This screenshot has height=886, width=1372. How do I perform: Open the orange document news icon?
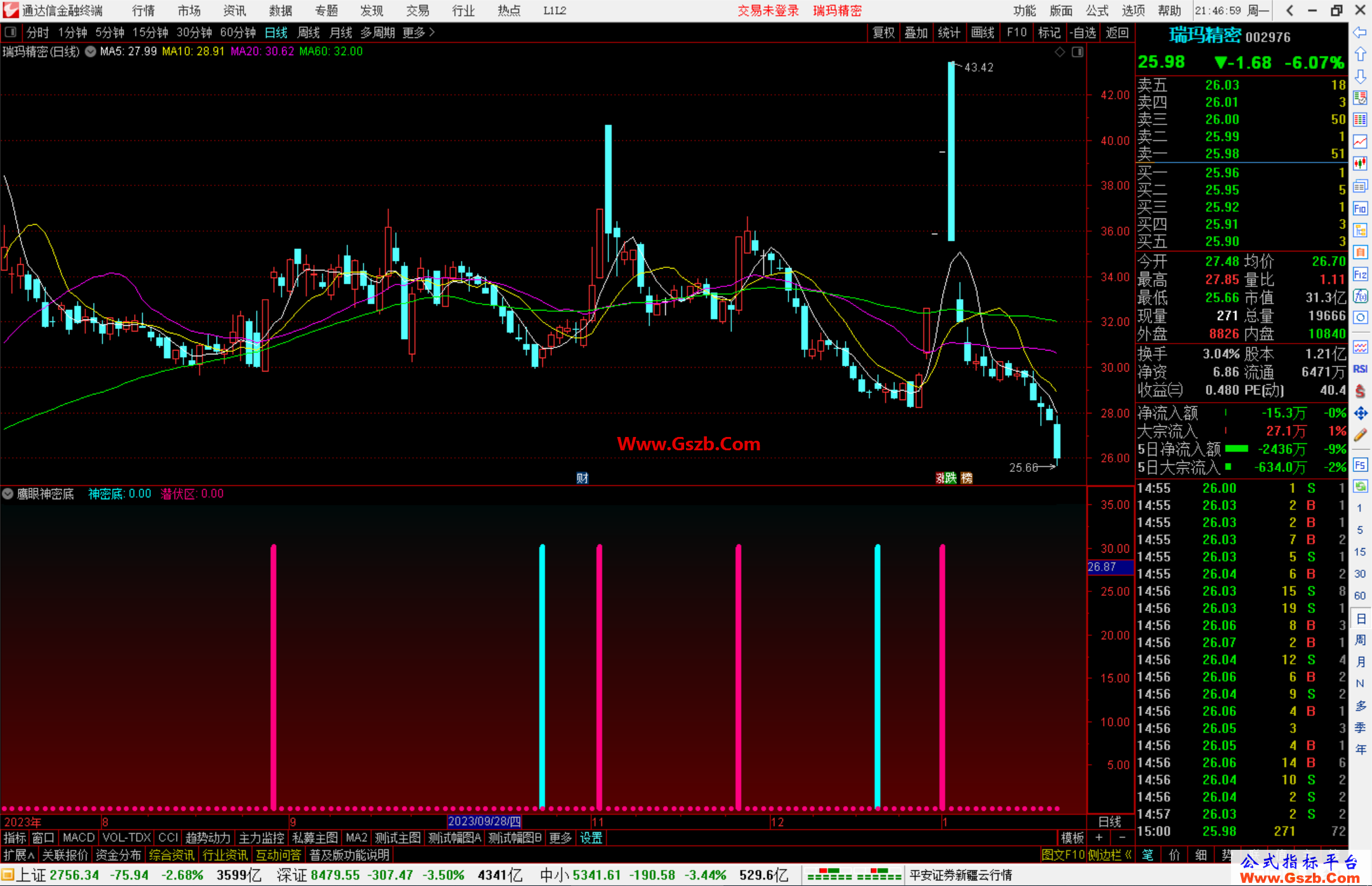[x=1360, y=252]
